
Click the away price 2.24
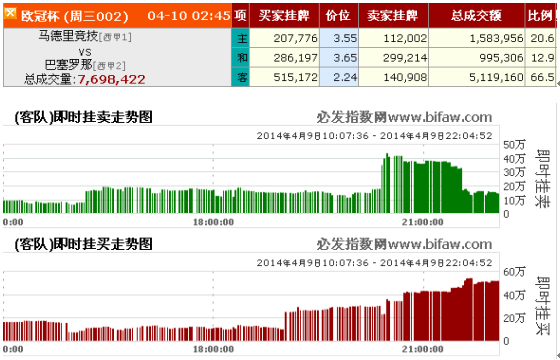tap(345, 77)
